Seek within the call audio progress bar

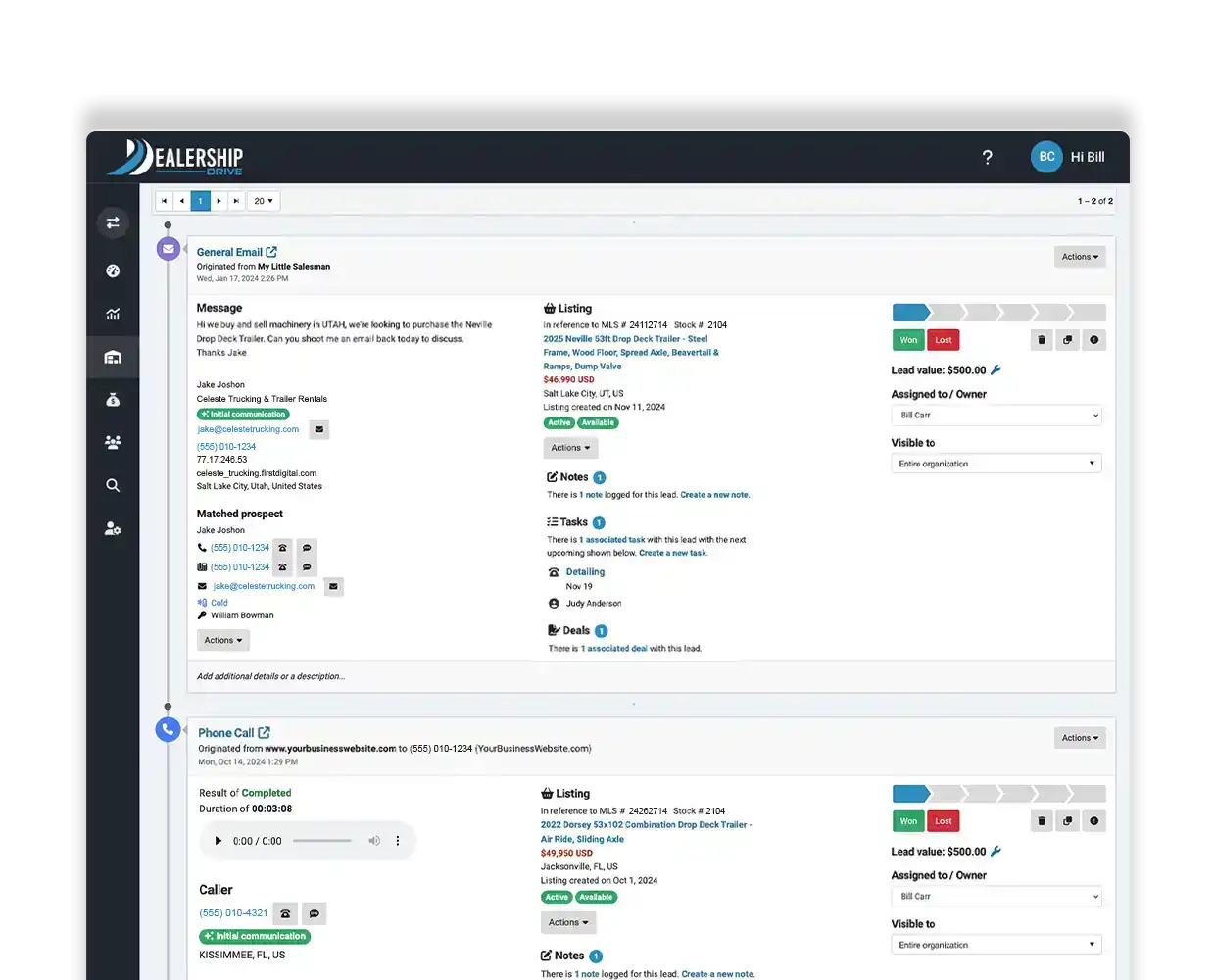coord(321,841)
